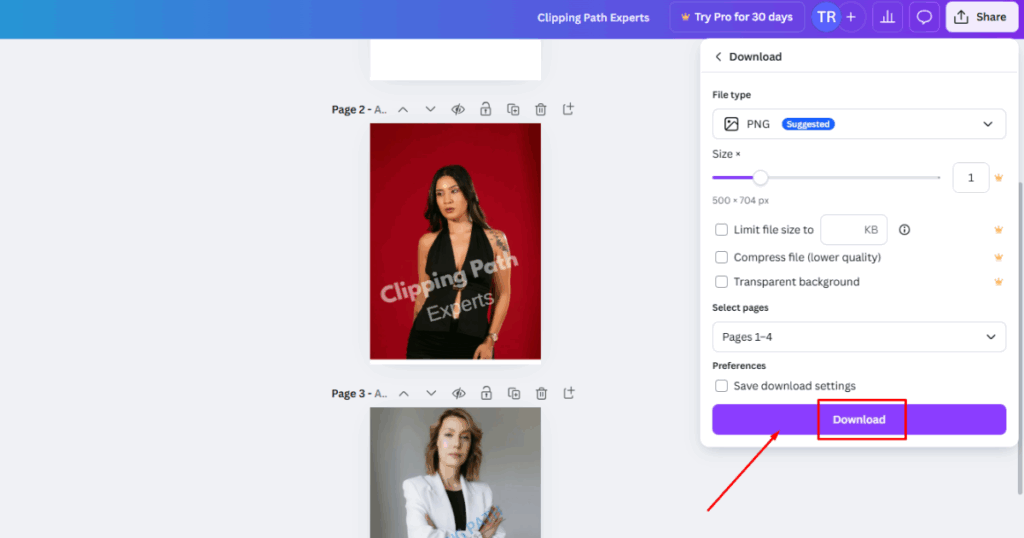The width and height of the screenshot is (1024, 538).
Task: Add a new page after Page 2
Action: (x=568, y=109)
